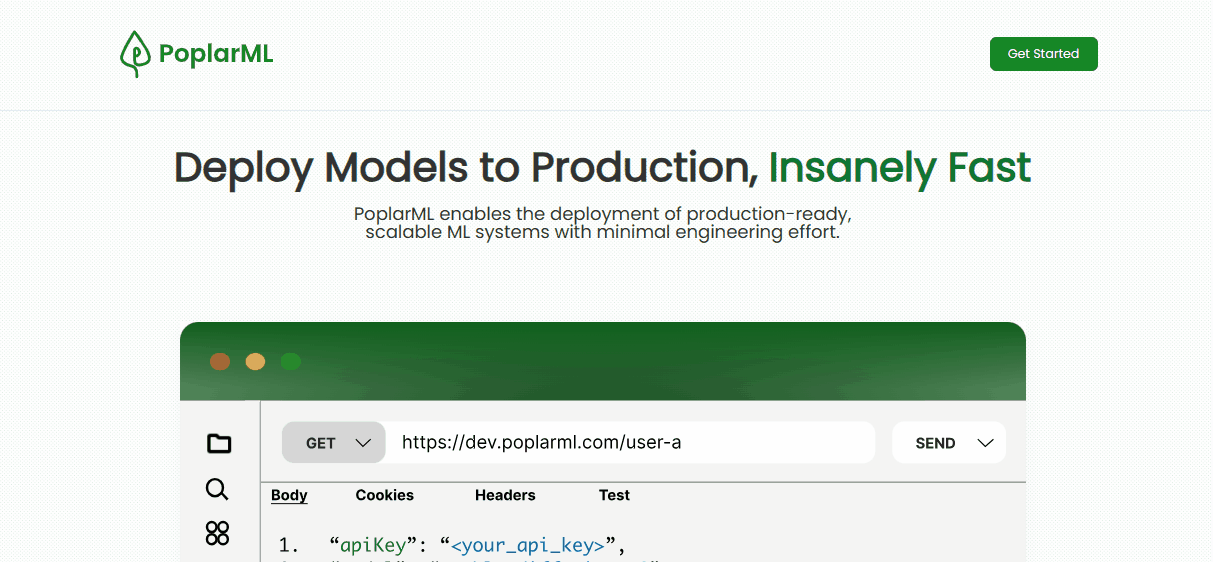Click the subtitle about scalable ML systems

click(603, 223)
